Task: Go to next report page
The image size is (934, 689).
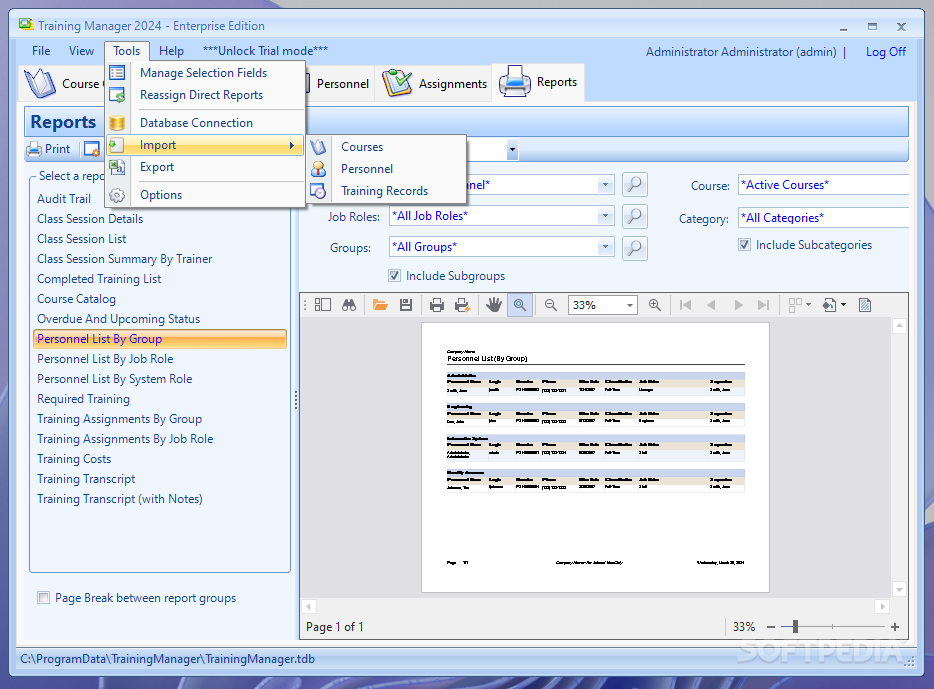Action: [x=739, y=305]
